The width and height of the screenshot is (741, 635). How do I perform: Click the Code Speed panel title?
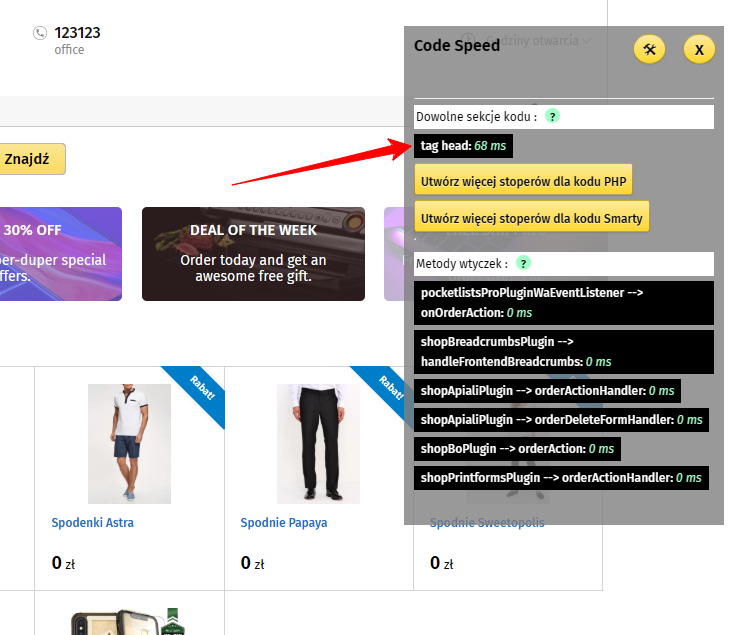[457, 45]
